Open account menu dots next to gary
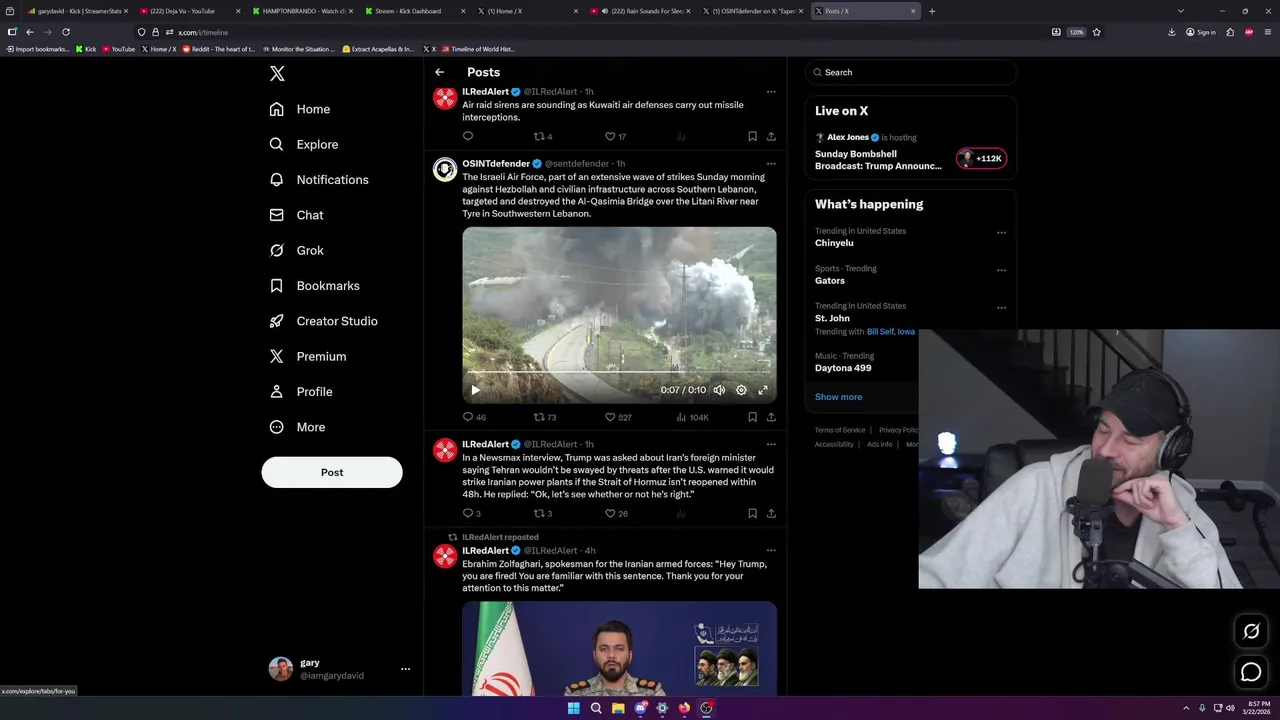 405,669
